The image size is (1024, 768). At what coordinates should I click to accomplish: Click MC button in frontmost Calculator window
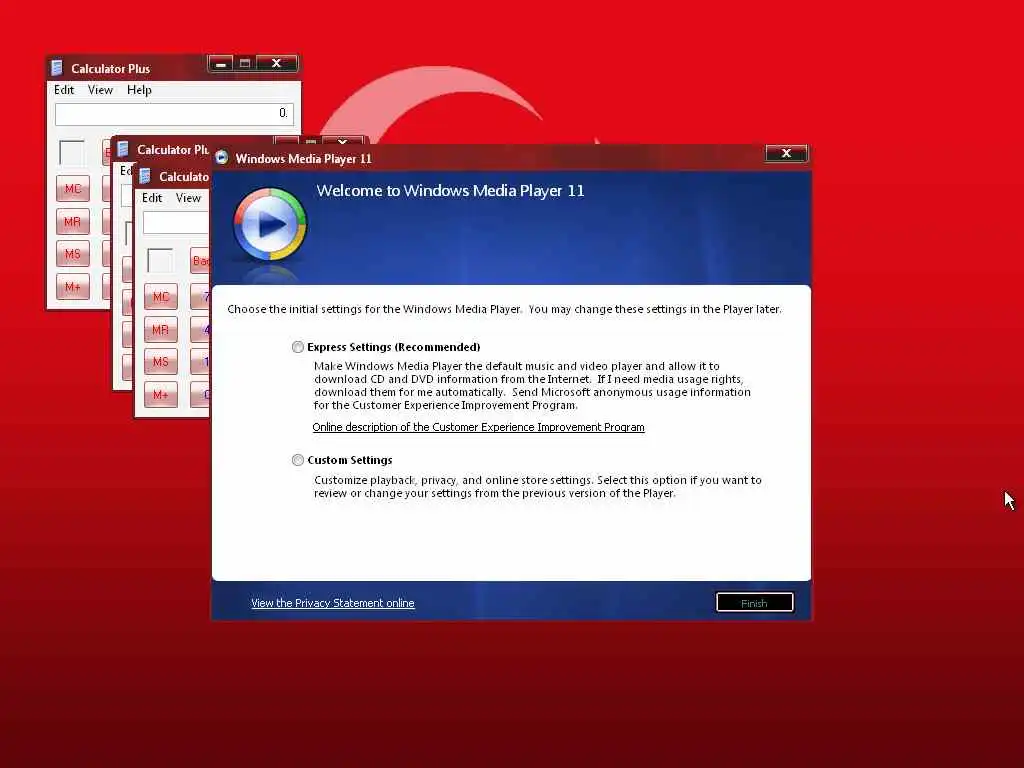161,297
